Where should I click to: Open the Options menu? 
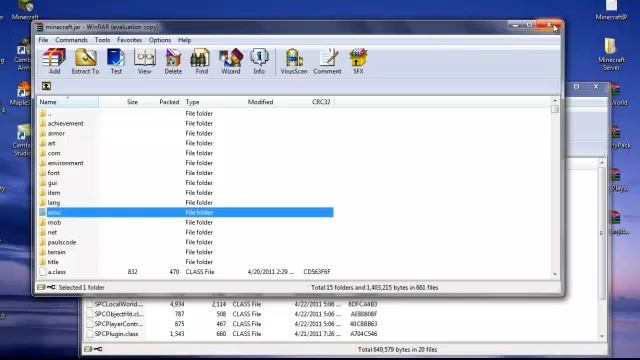coord(160,40)
